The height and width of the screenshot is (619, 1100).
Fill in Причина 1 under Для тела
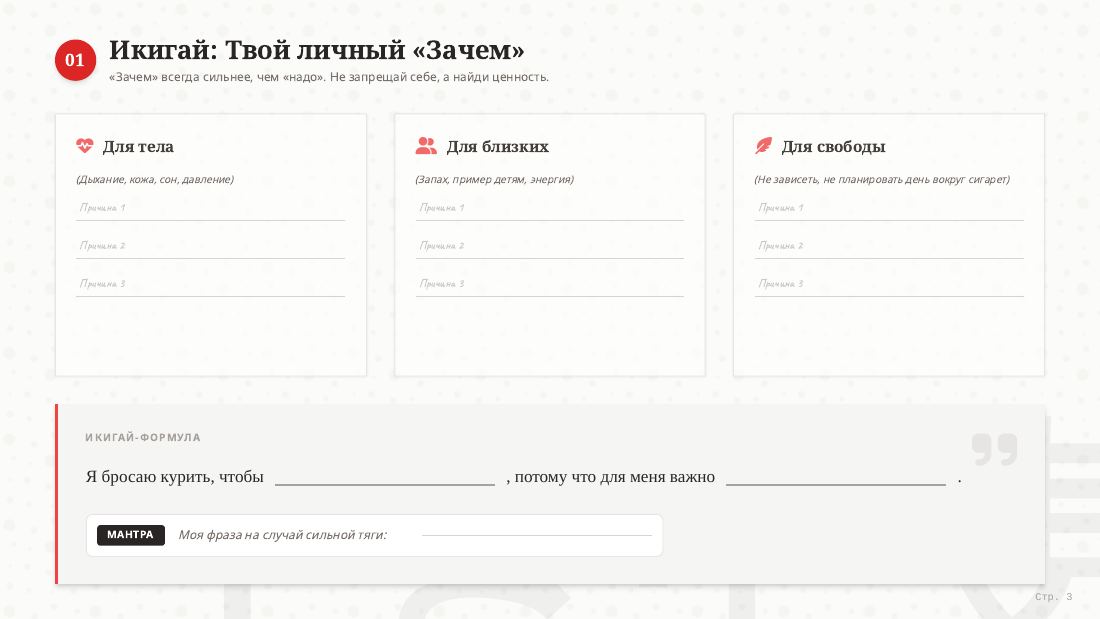(210, 208)
